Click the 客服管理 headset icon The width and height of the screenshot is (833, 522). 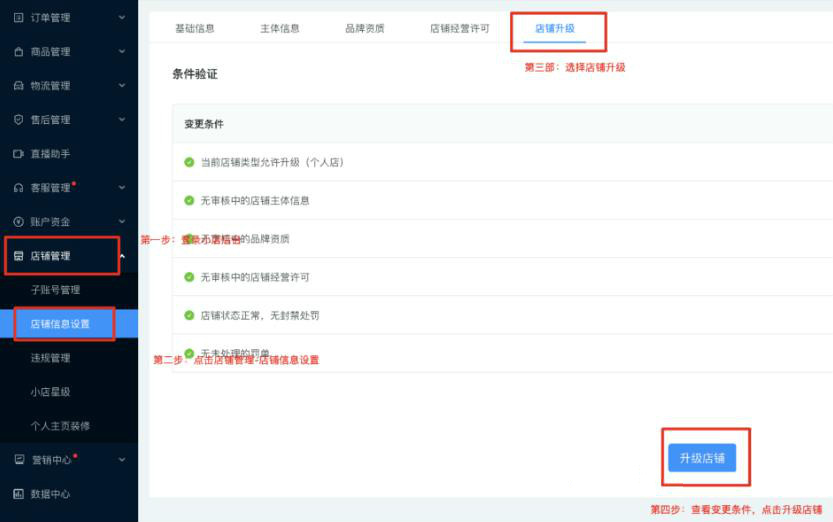[19, 187]
